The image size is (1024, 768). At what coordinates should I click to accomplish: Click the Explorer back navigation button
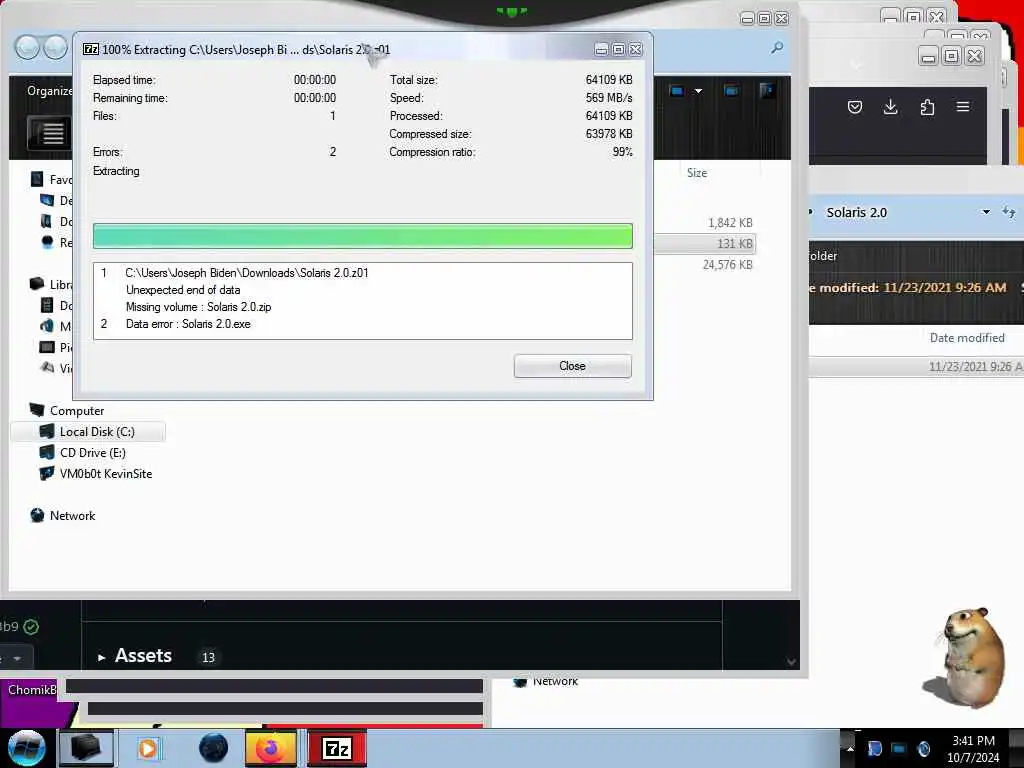(27, 48)
